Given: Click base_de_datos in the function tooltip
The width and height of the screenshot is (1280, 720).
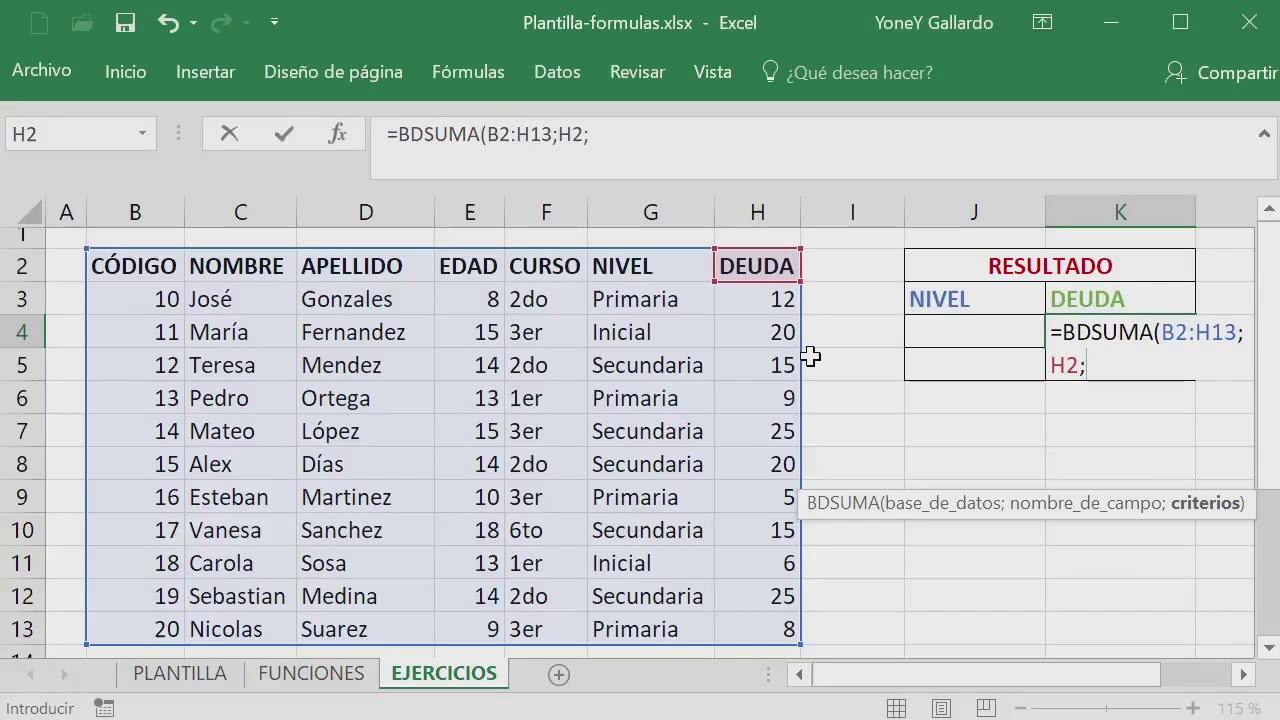Looking at the screenshot, I should pyautogui.click(x=944, y=503).
